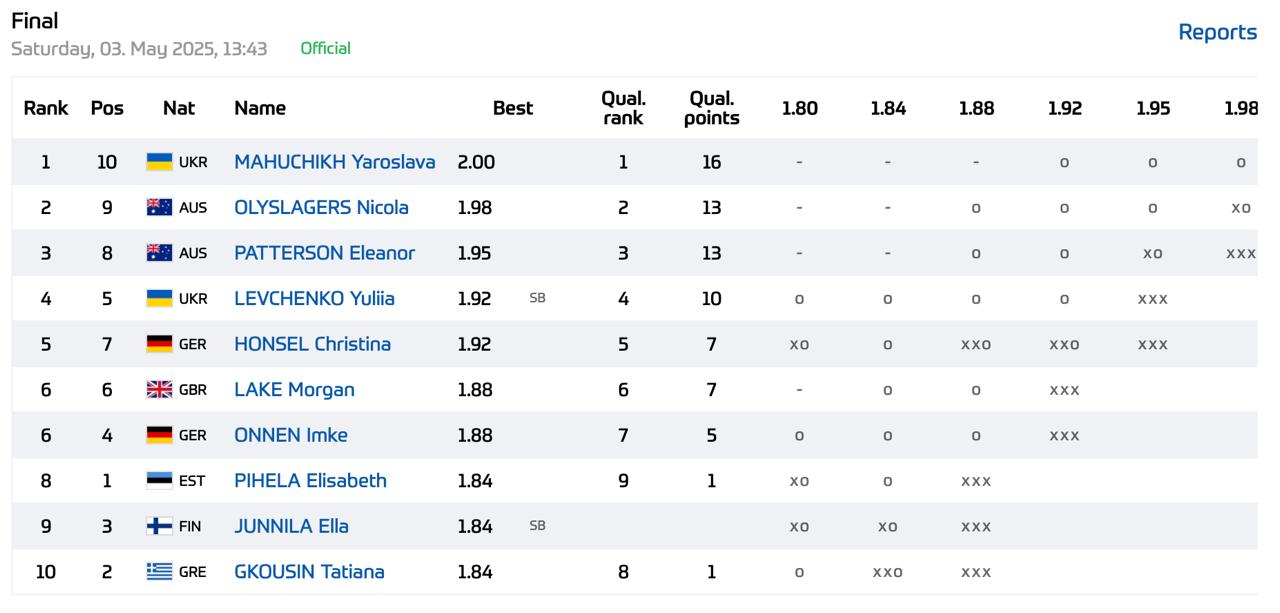Open MAHUCHIKH Yaroslava athlete profile

coord(334,162)
